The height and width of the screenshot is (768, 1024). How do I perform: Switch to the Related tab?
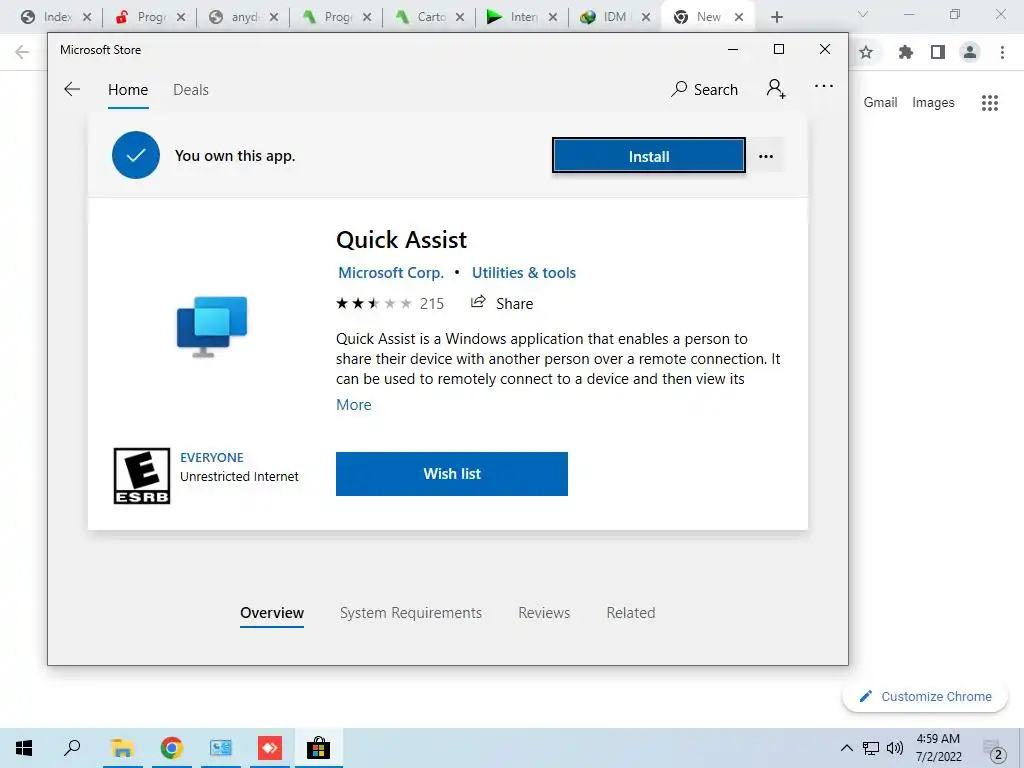pyautogui.click(x=631, y=613)
